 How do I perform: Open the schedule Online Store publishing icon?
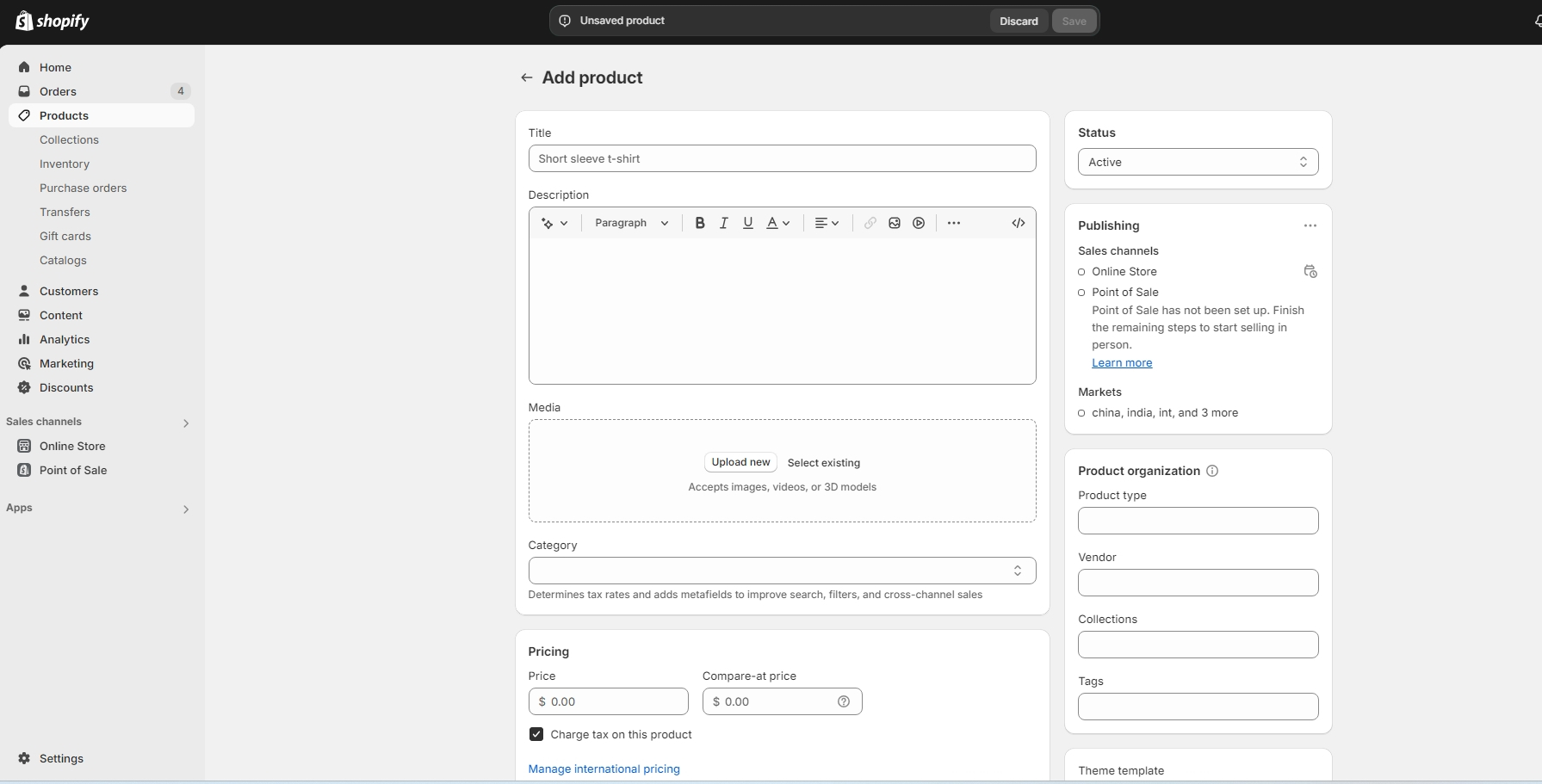1310,272
